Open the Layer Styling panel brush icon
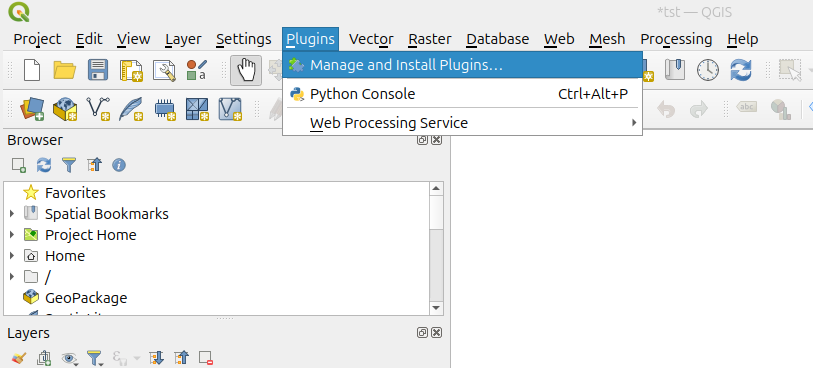The height and width of the screenshot is (368, 813). click(x=19, y=358)
